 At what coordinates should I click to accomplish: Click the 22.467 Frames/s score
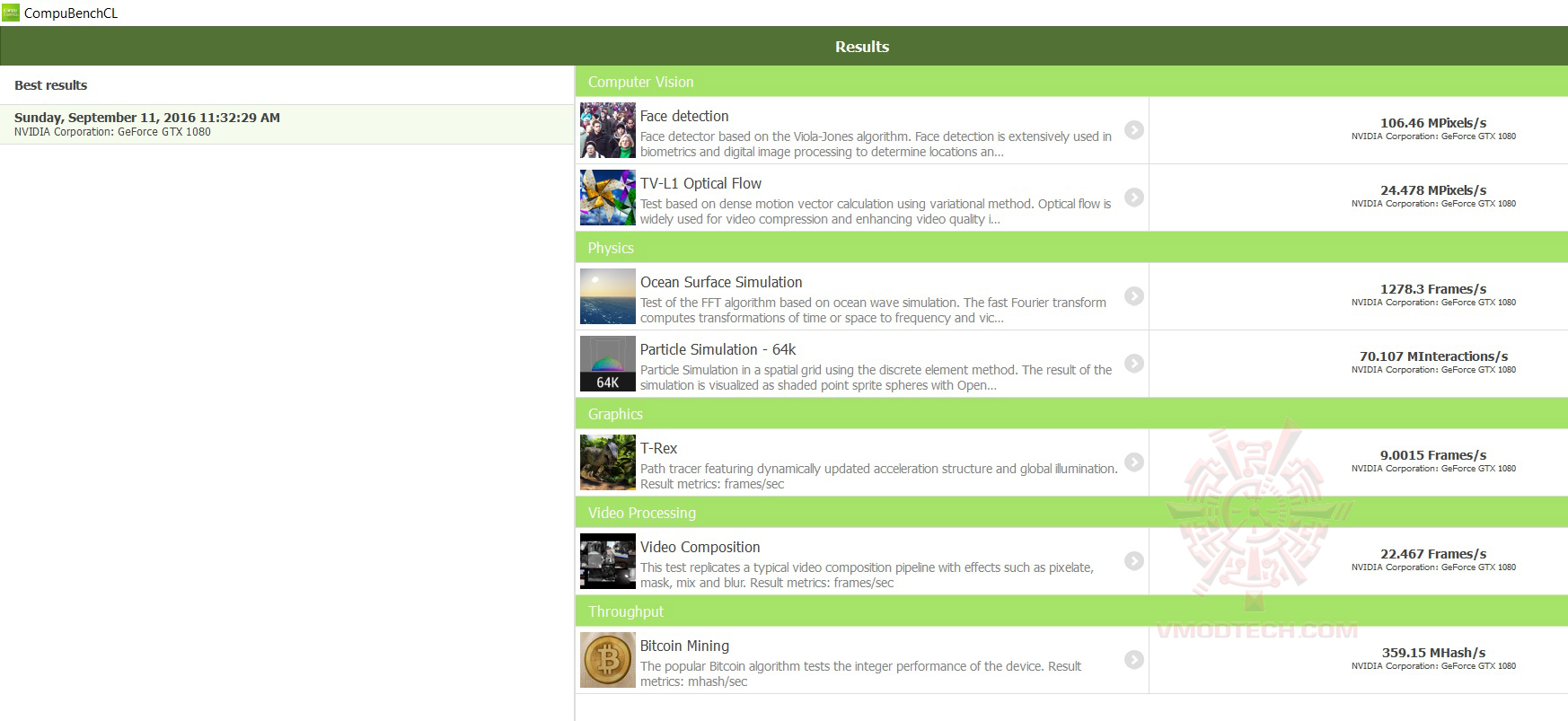[1433, 554]
